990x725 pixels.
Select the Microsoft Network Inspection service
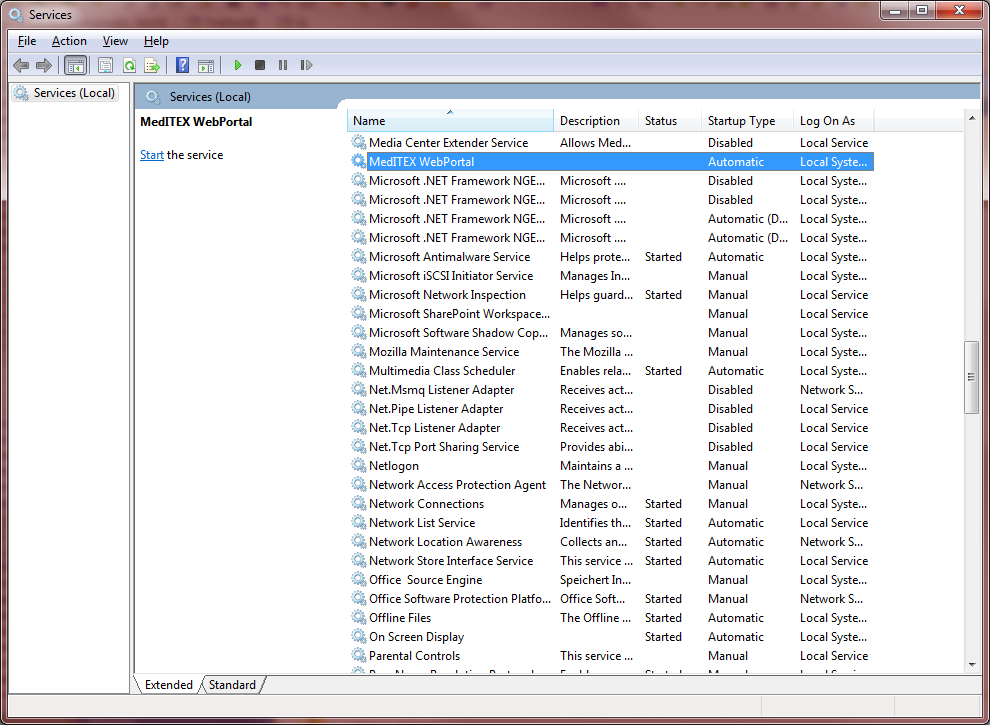pos(611,294)
